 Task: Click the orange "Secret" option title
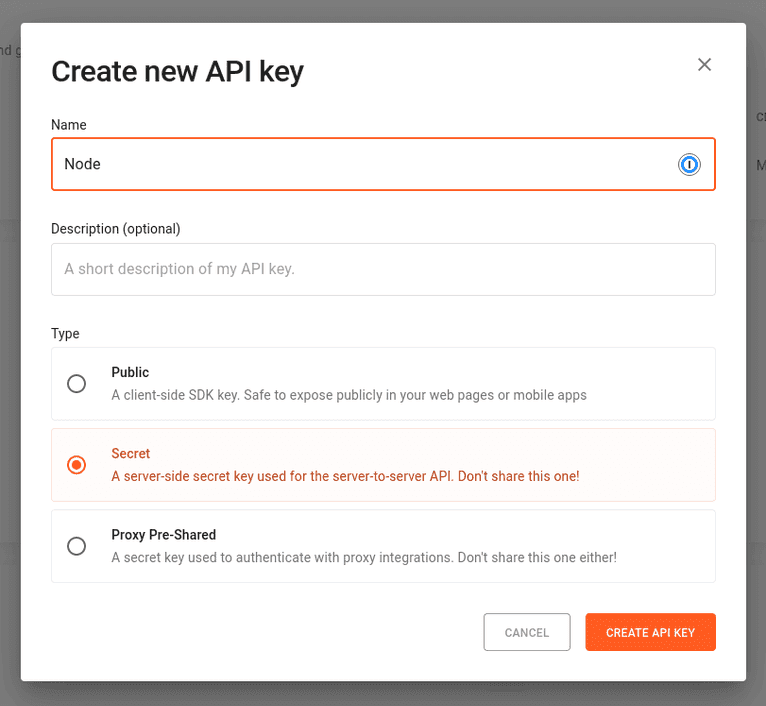(131, 453)
